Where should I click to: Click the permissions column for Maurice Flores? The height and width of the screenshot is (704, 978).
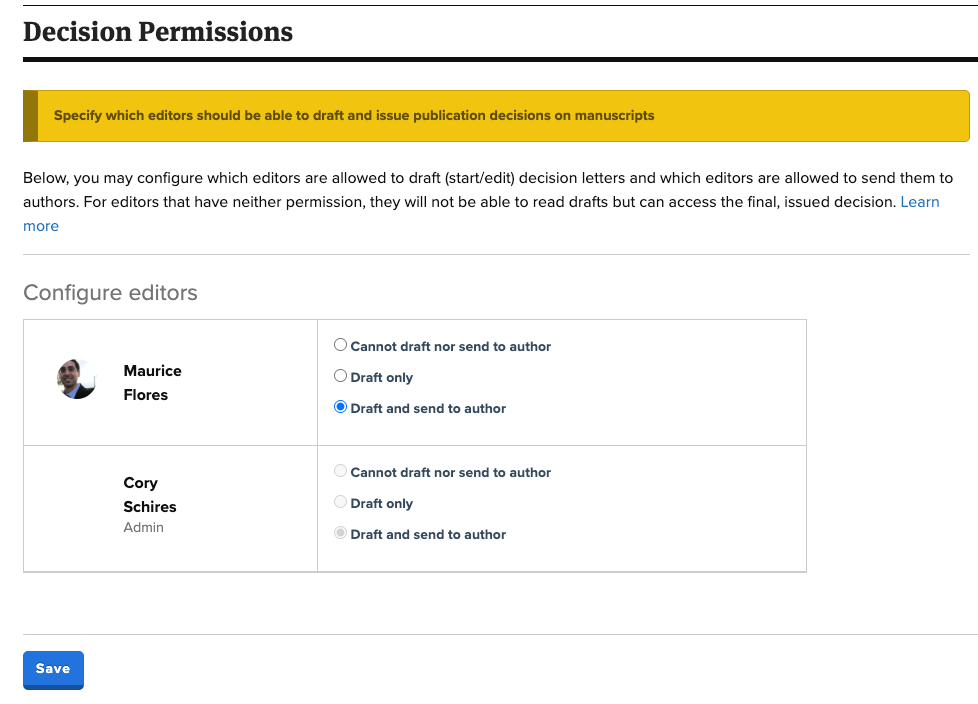coord(560,382)
